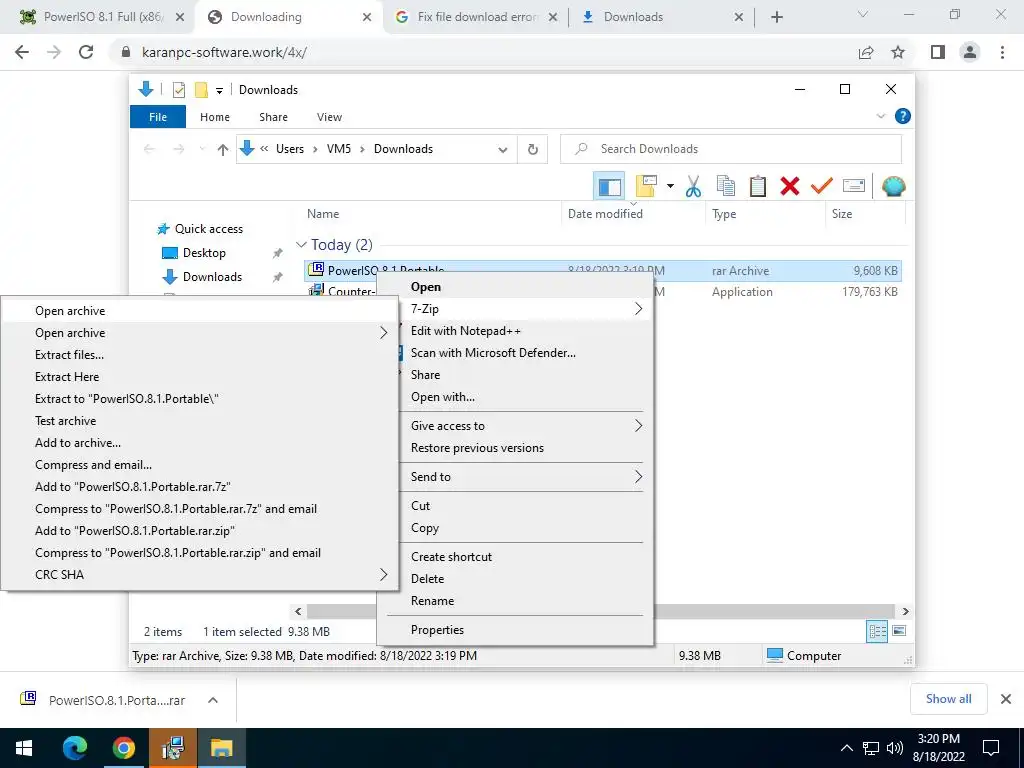
Task: Open Chrome from taskbar
Action: point(123,748)
